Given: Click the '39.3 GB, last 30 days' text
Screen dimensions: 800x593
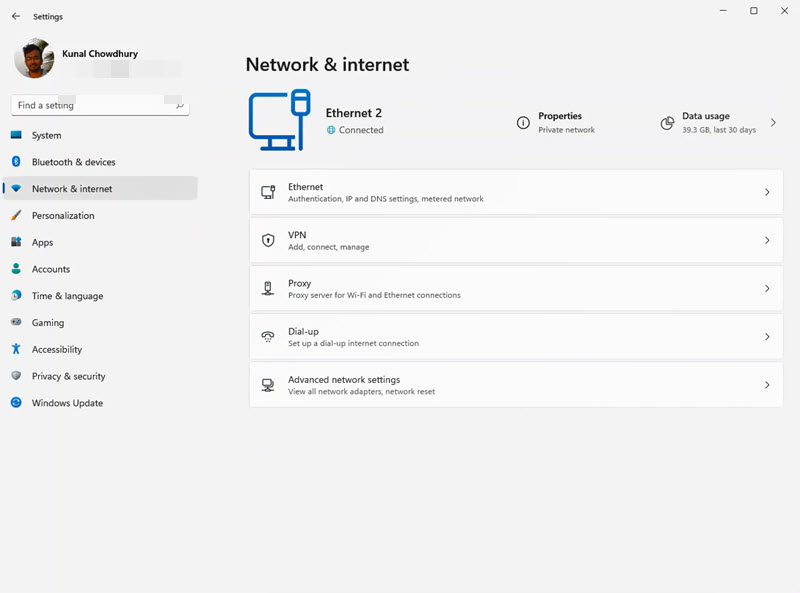Looking at the screenshot, I should coord(719,130).
